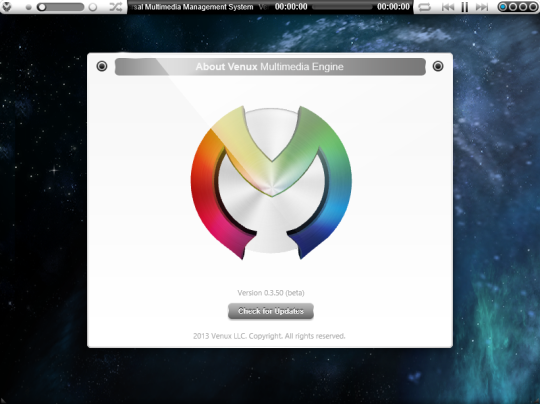
Task: Toggle repeat mode
Action: click(424, 7)
